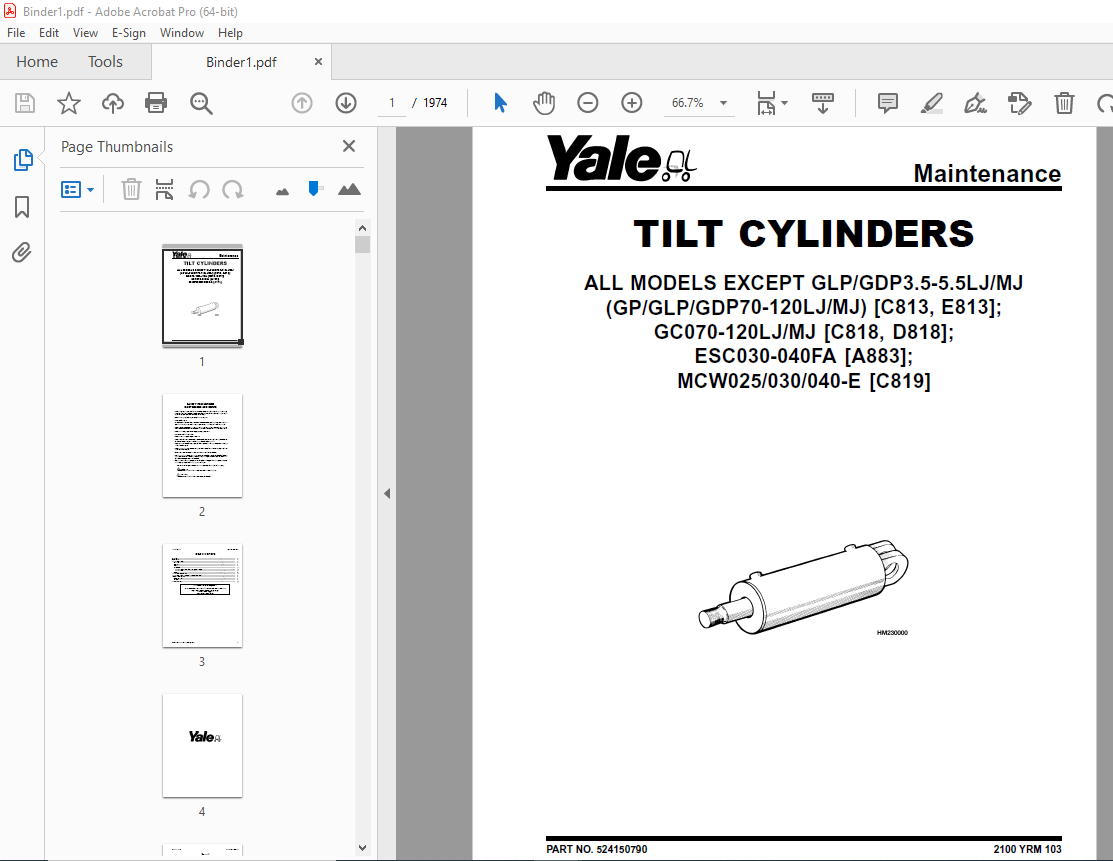Rotate page clockwise in thumbnails
Image resolution: width=1113 pixels, height=861 pixels.
coord(233,190)
